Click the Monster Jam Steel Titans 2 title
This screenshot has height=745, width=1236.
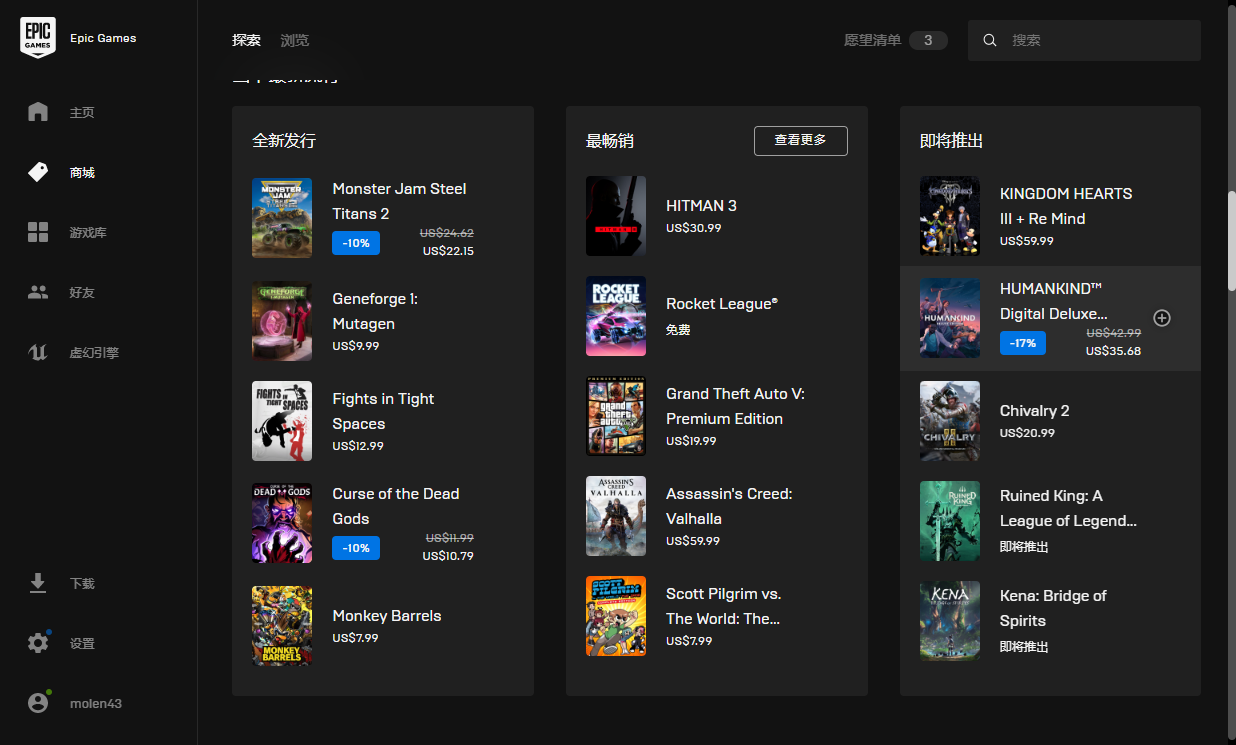point(399,201)
